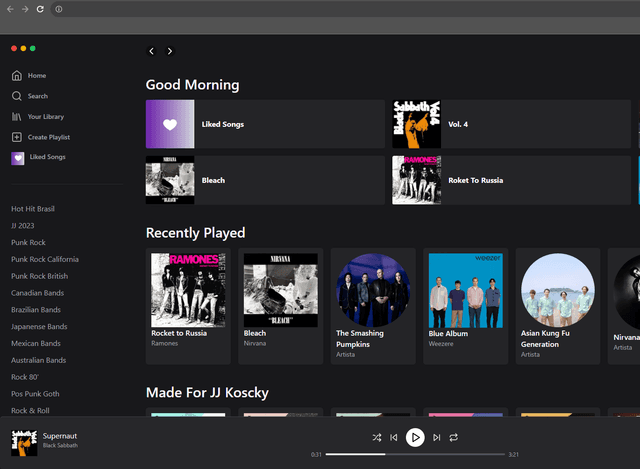
Task: Click the browser forward arrow
Action: coord(25,9)
